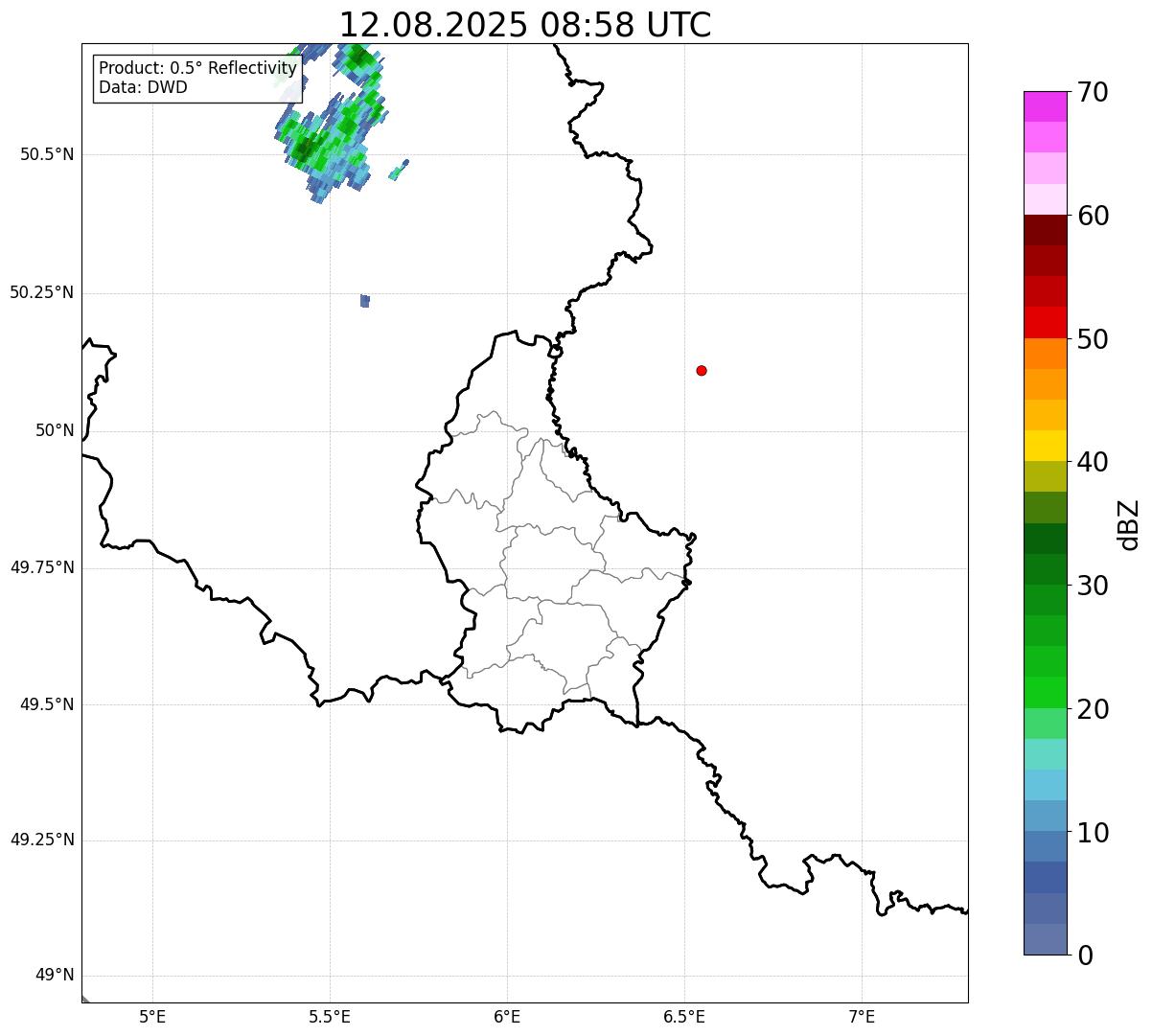
Task: Click the colorbar tick label 70
Action: tap(1093, 92)
